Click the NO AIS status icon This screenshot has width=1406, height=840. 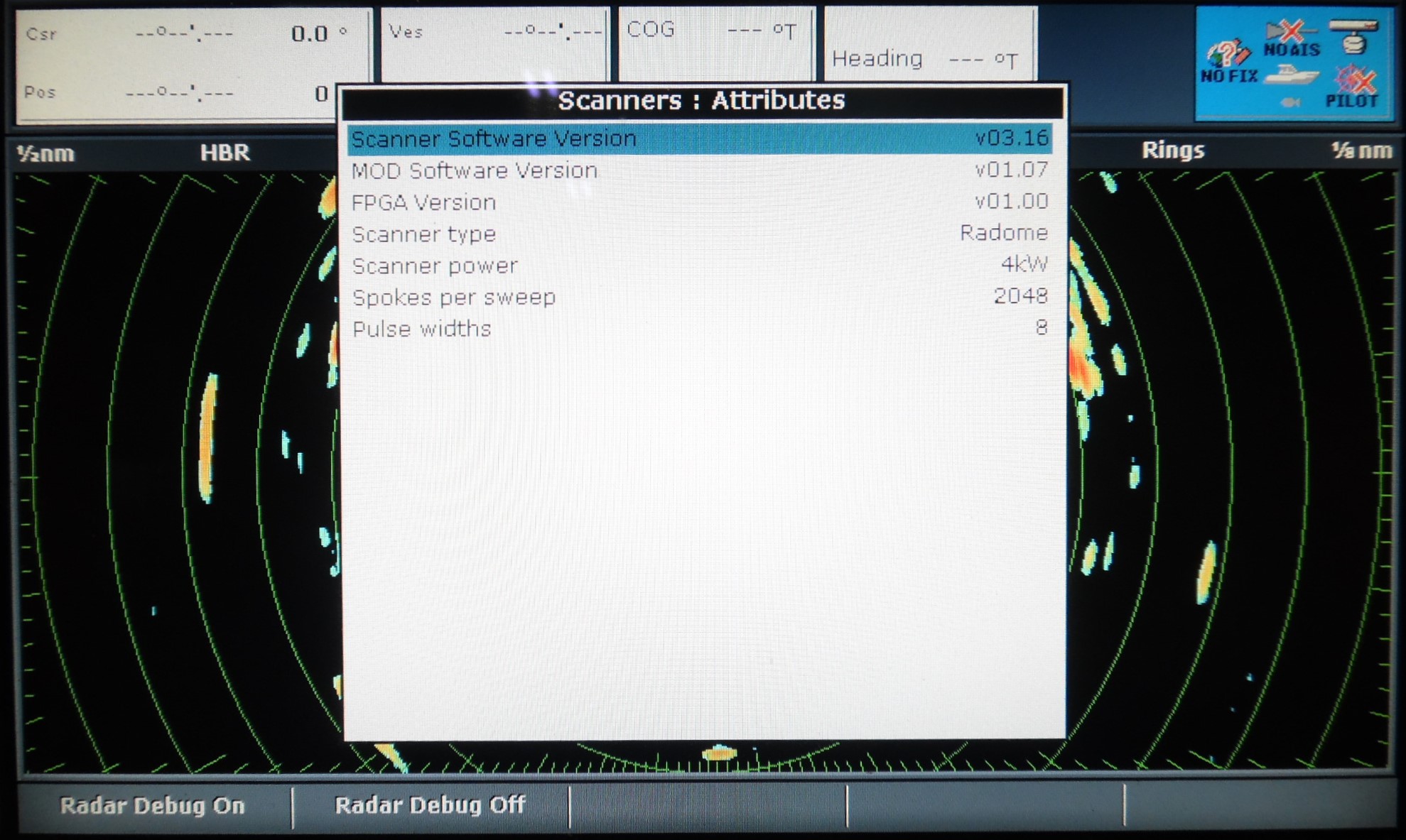1292,39
